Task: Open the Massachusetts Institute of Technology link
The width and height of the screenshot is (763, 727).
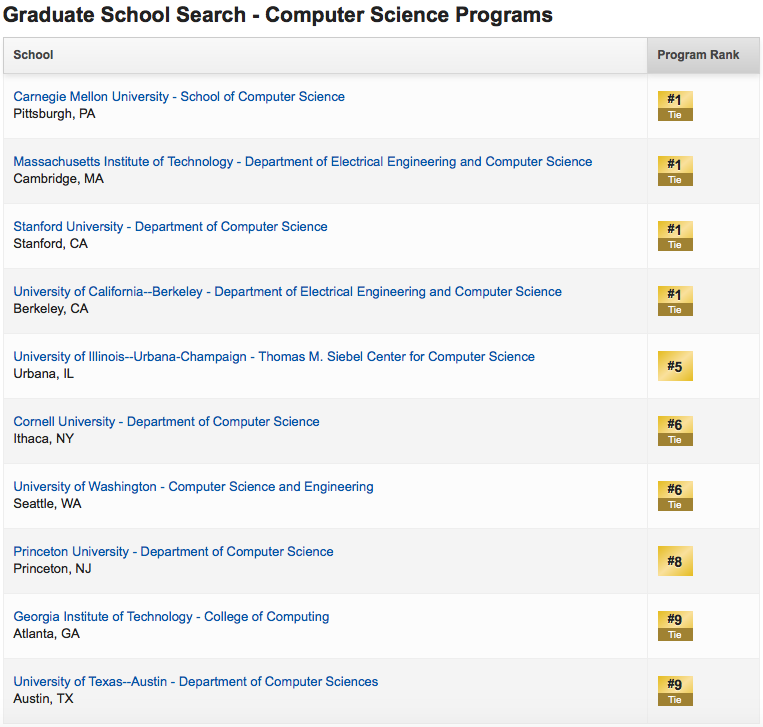Action: [303, 162]
